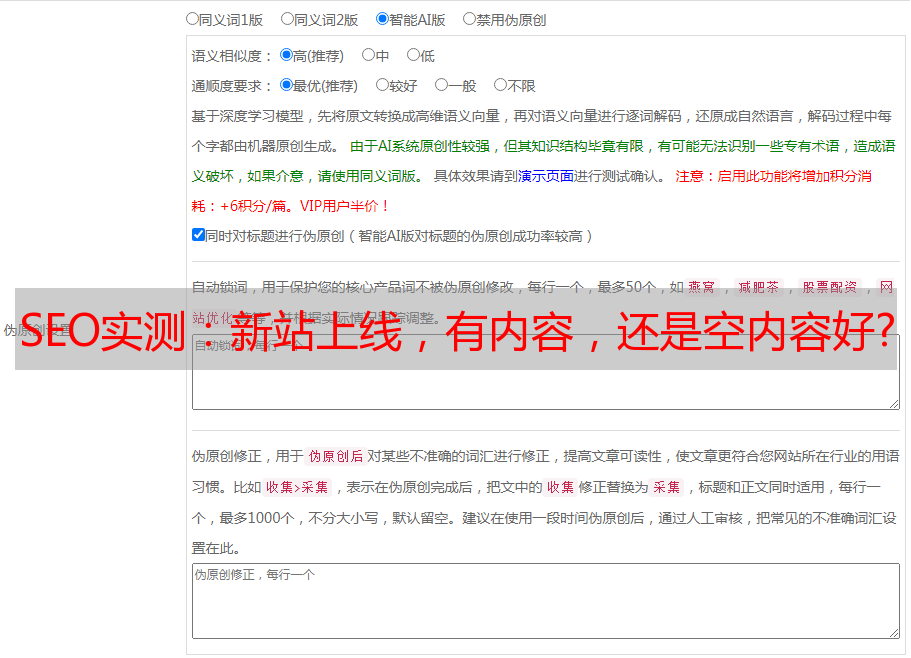Viewport: 911px width, 658px height.
Task: Click the VIP用户半价 notice text
Action: (343, 206)
